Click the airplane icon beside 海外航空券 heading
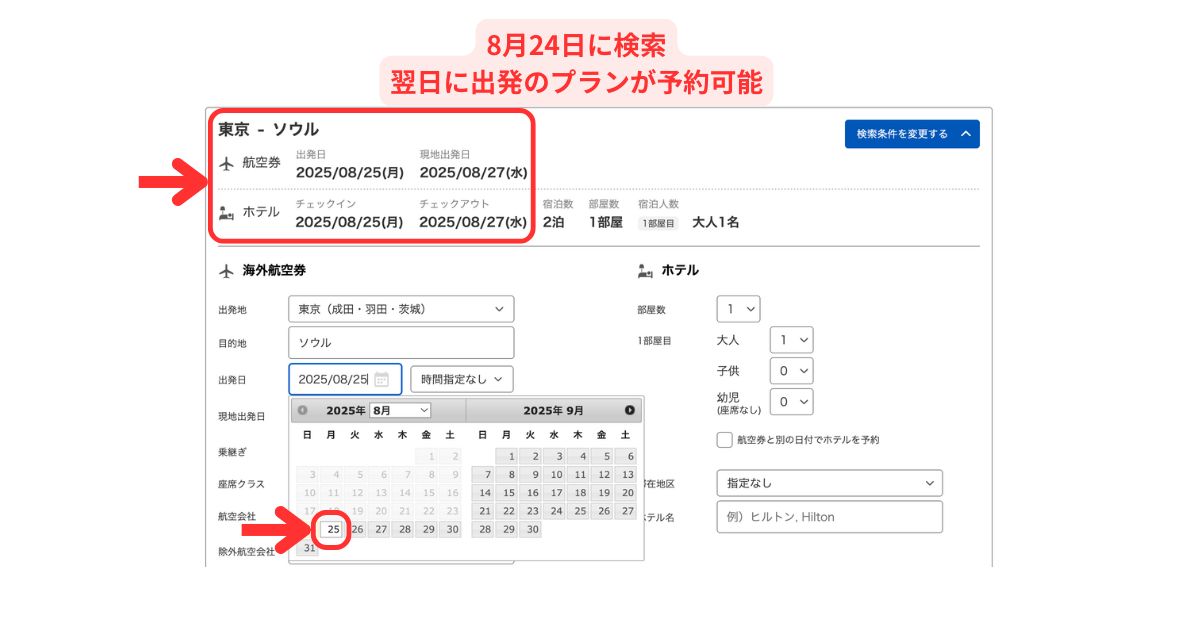 tap(226, 270)
